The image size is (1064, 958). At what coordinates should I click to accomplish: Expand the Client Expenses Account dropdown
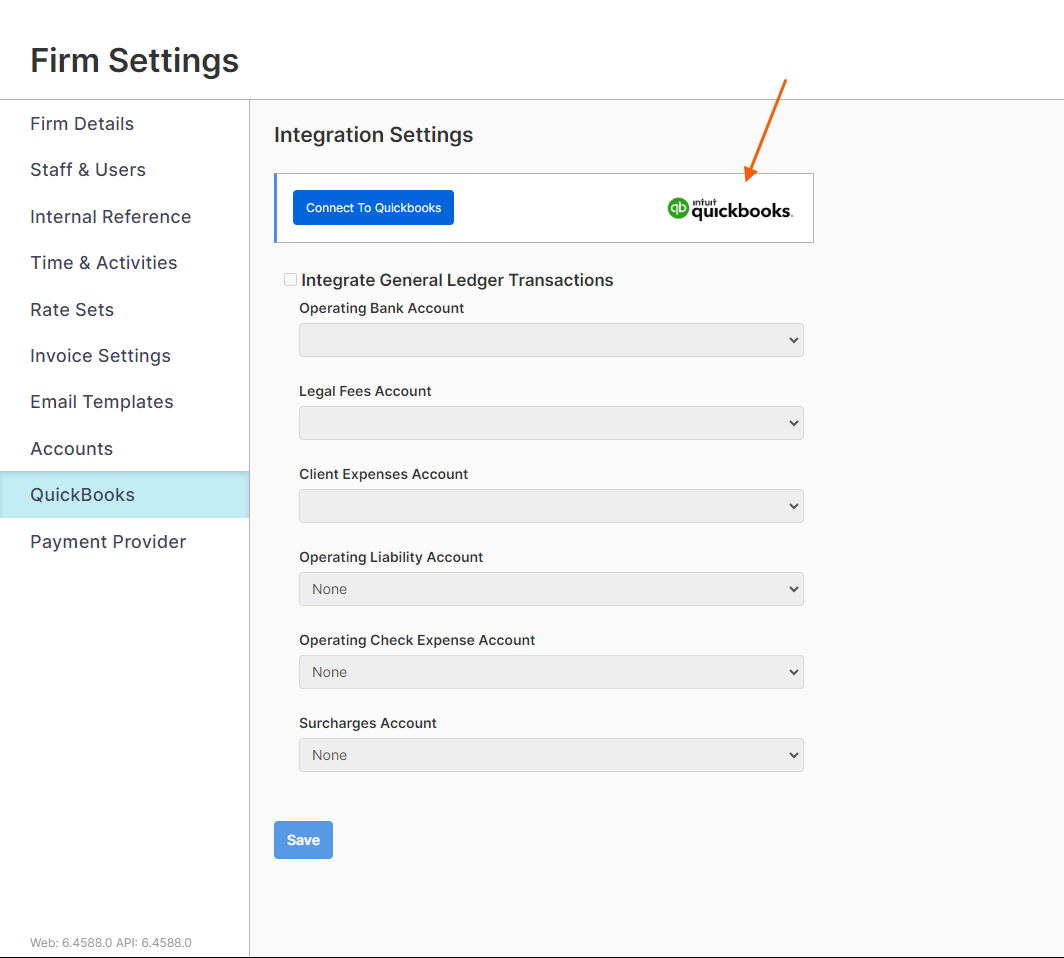pyautogui.click(x=551, y=506)
